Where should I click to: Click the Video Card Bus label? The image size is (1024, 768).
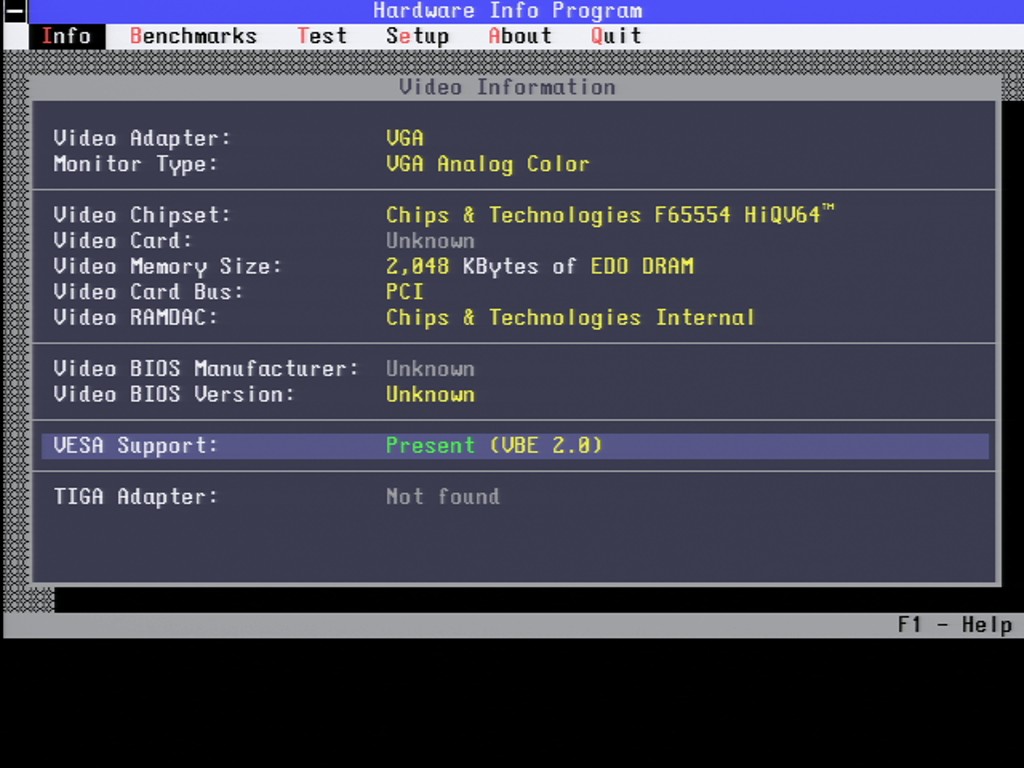[148, 292]
